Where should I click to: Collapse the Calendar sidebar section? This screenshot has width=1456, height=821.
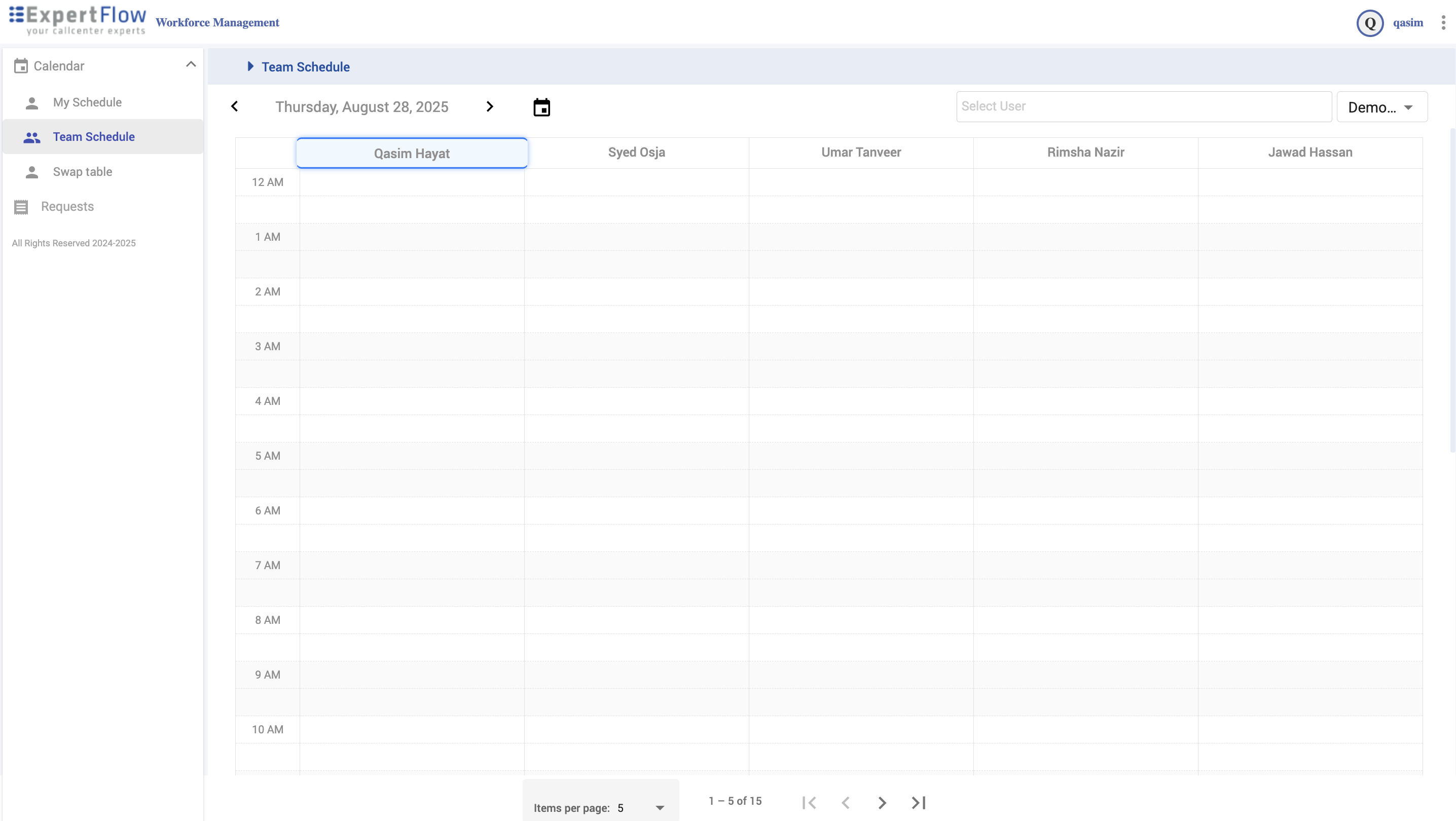tap(191, 65)
